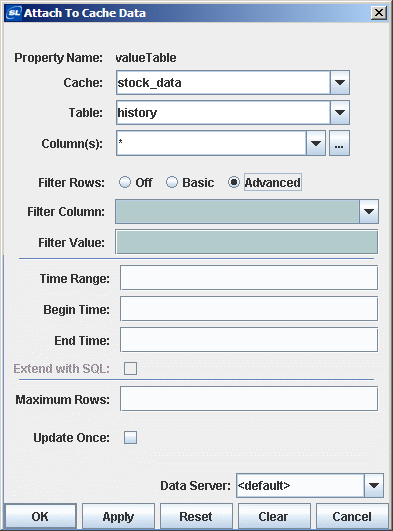The height and width of the screenshot is (531, 393).
Task: Click the Clear button
Action: (274, 516)
